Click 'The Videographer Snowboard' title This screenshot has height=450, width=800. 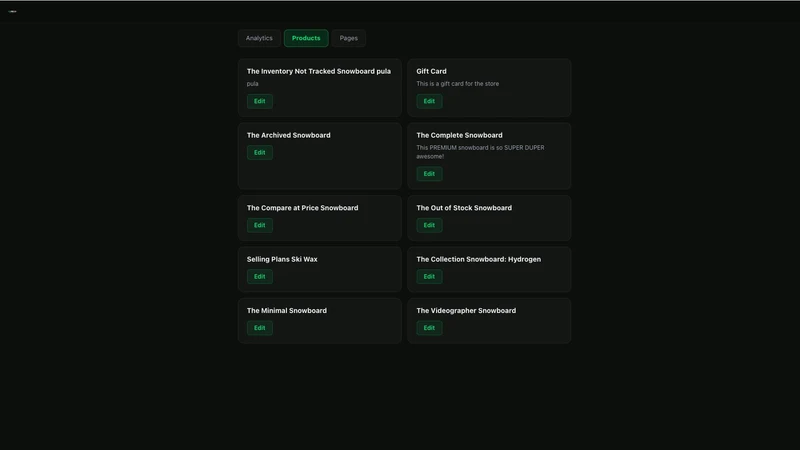tap(466, 311)
